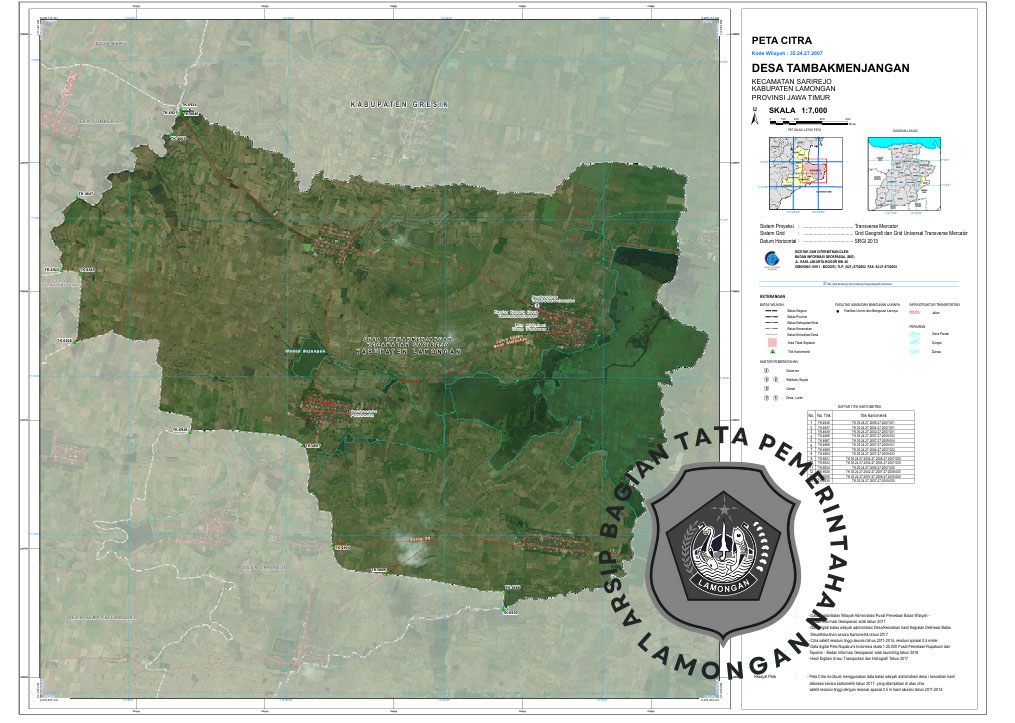Click the Camat office symbol in legend
The image size is (1015, 723).
pos(766,389)
